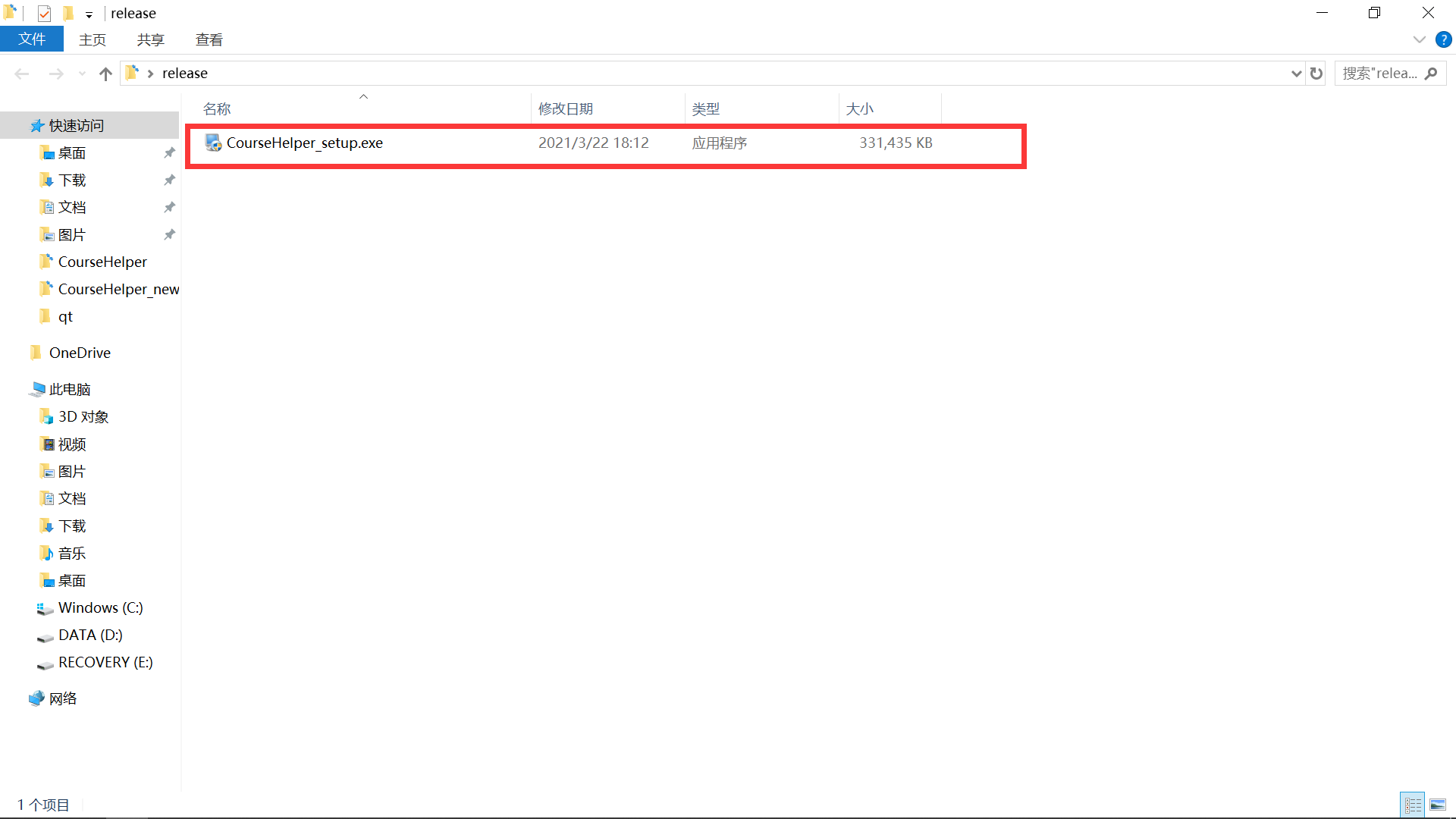Unpin 图片 from quick access
The height and width of the screenshot is (819, 1456).
click(x=169, y=234)
